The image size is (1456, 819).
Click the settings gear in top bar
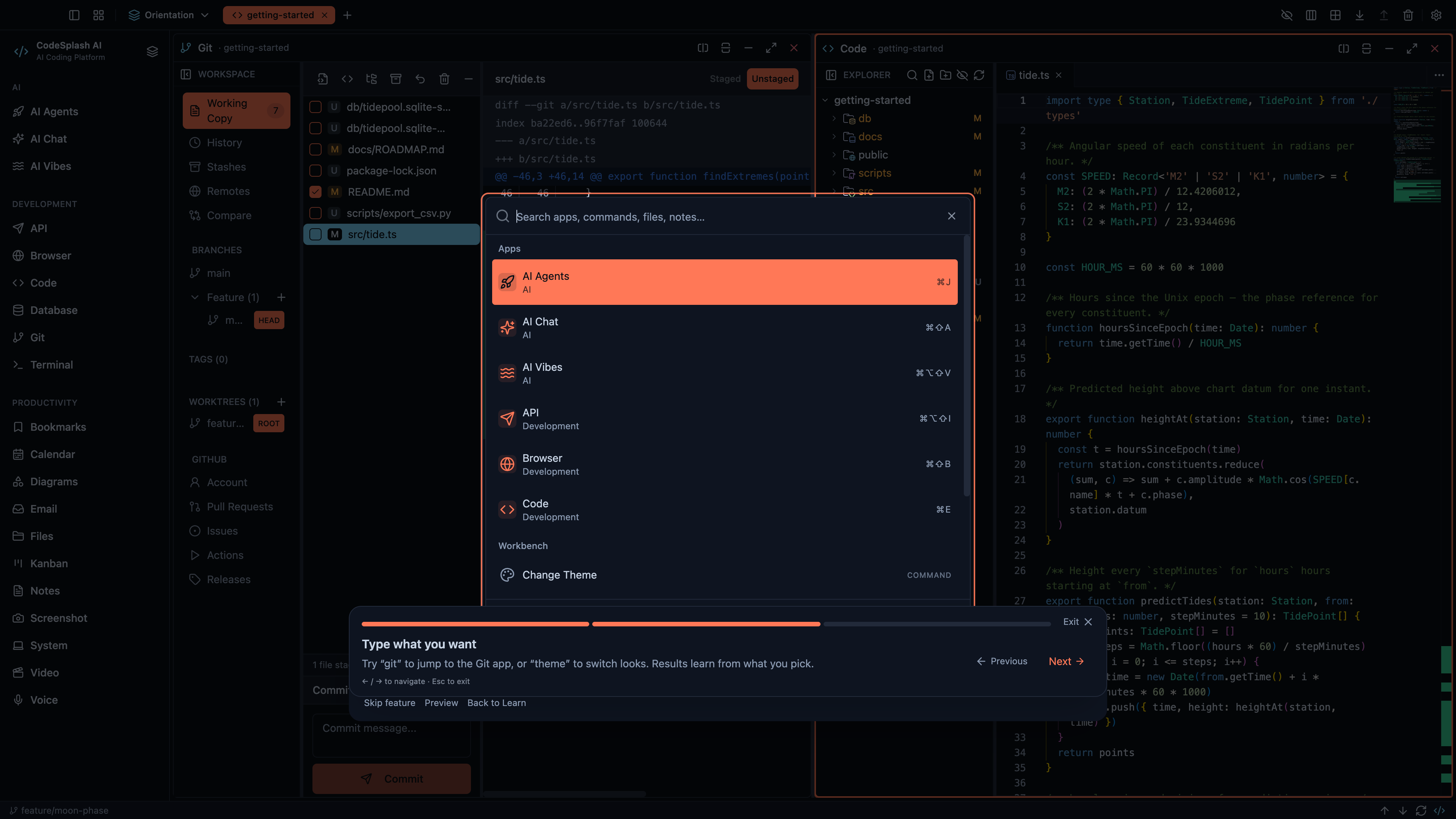point(1436,15)
